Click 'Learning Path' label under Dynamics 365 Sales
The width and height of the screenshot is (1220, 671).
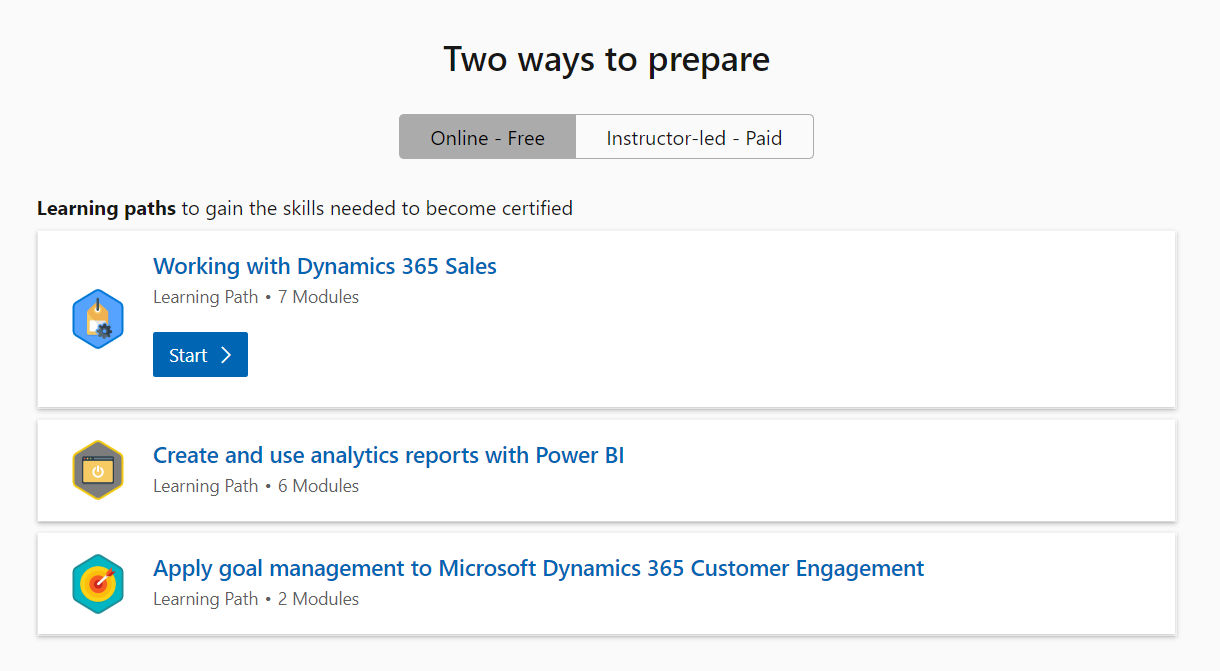(205, 297)
